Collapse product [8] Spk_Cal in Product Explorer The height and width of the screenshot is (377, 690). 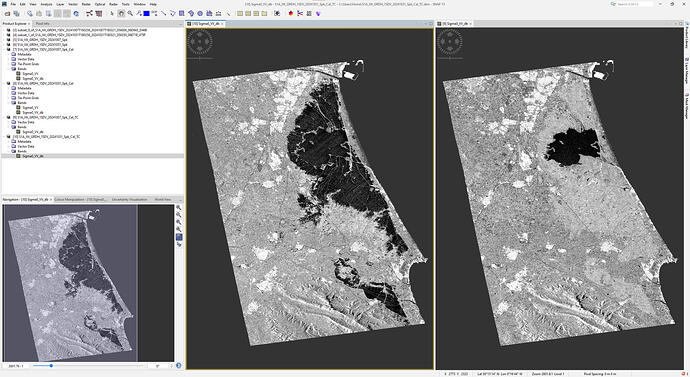click(x=4, y=83)
